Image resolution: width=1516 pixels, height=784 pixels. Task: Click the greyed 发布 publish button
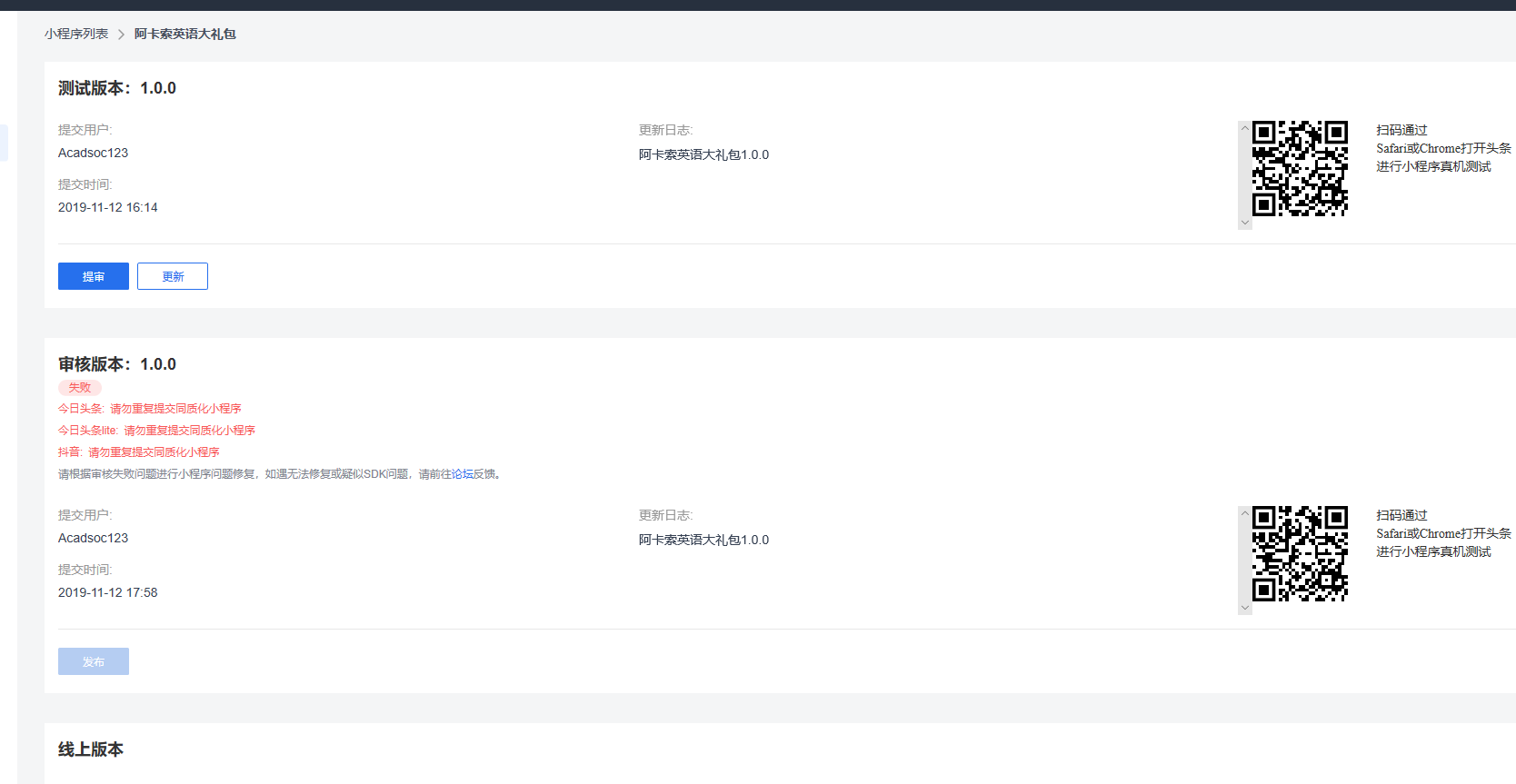[94, 661]
